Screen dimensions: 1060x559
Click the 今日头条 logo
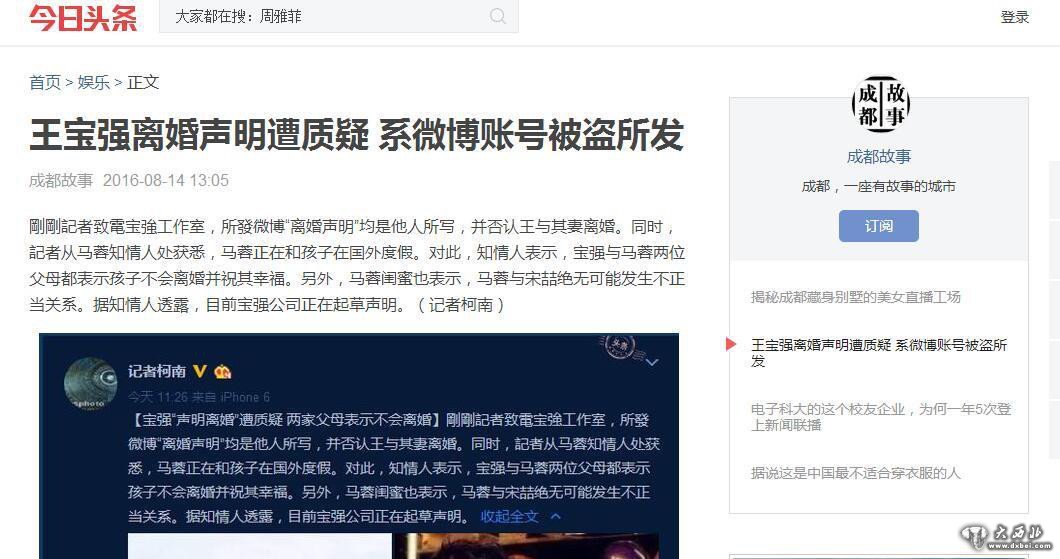pos(83,17)
